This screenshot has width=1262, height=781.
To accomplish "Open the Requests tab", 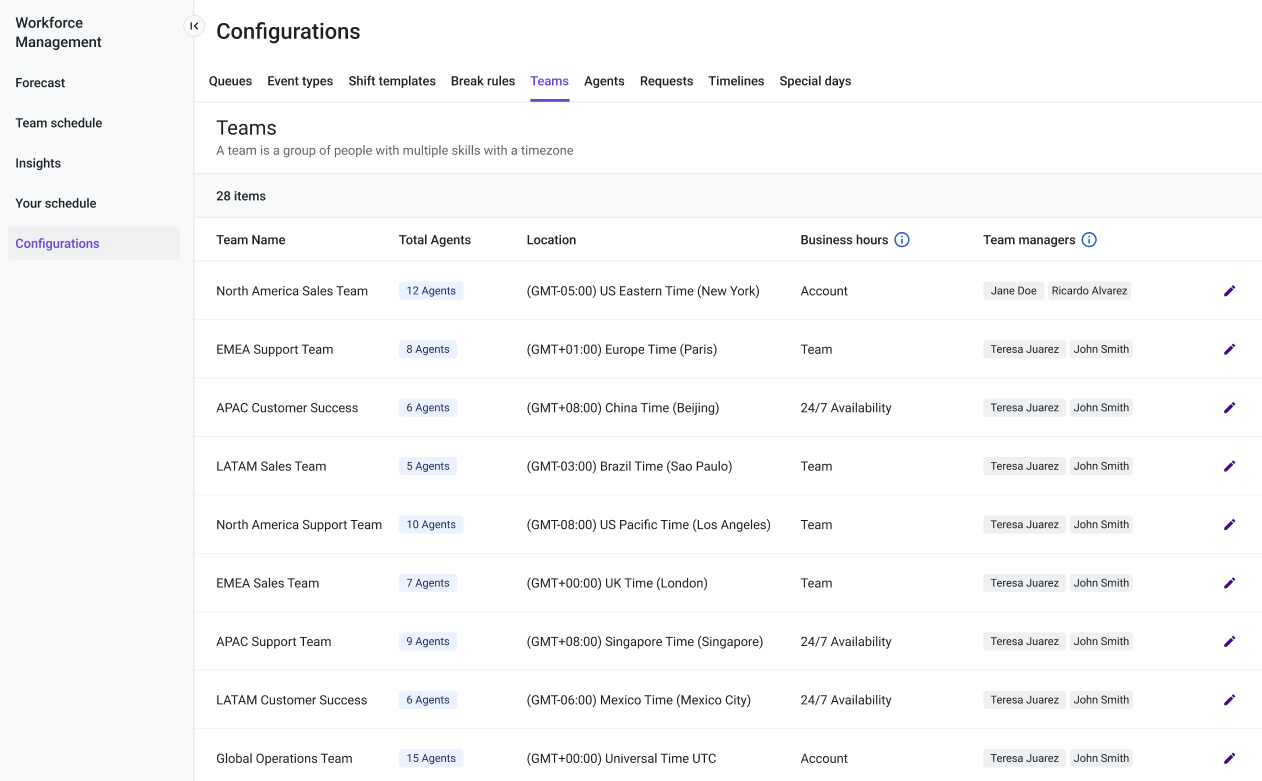I will coord(666,81).
